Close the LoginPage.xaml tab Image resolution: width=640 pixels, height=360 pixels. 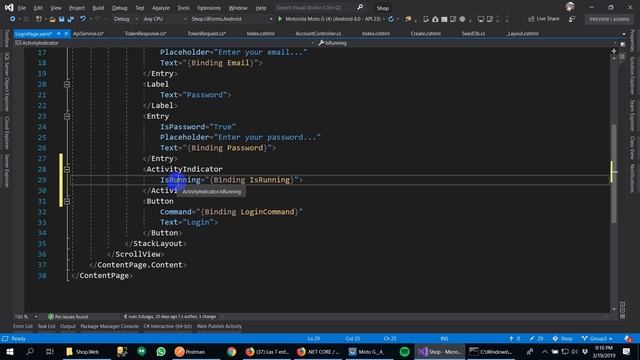coord(66,33)
